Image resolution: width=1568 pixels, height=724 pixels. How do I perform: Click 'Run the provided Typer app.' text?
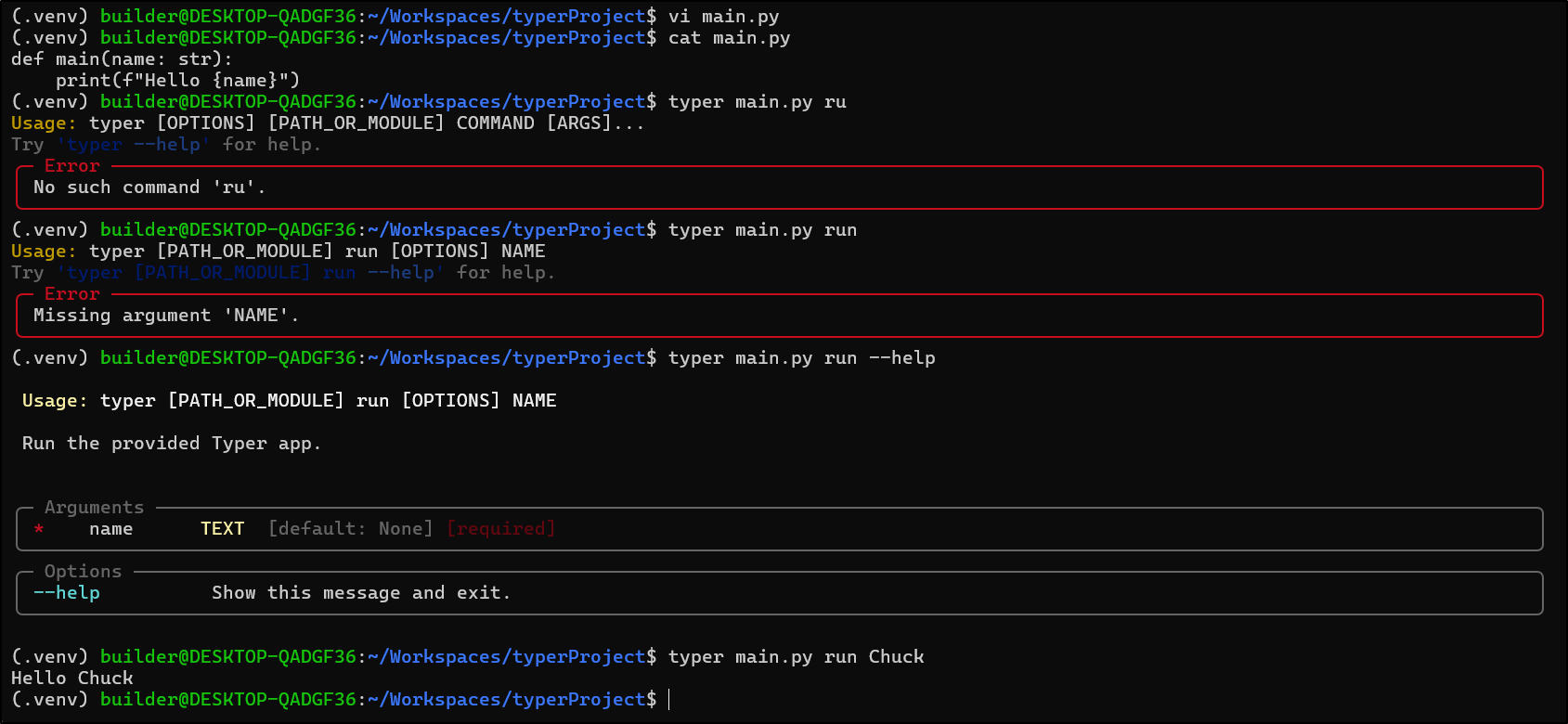pyautogui.click(x=172, y=444)
